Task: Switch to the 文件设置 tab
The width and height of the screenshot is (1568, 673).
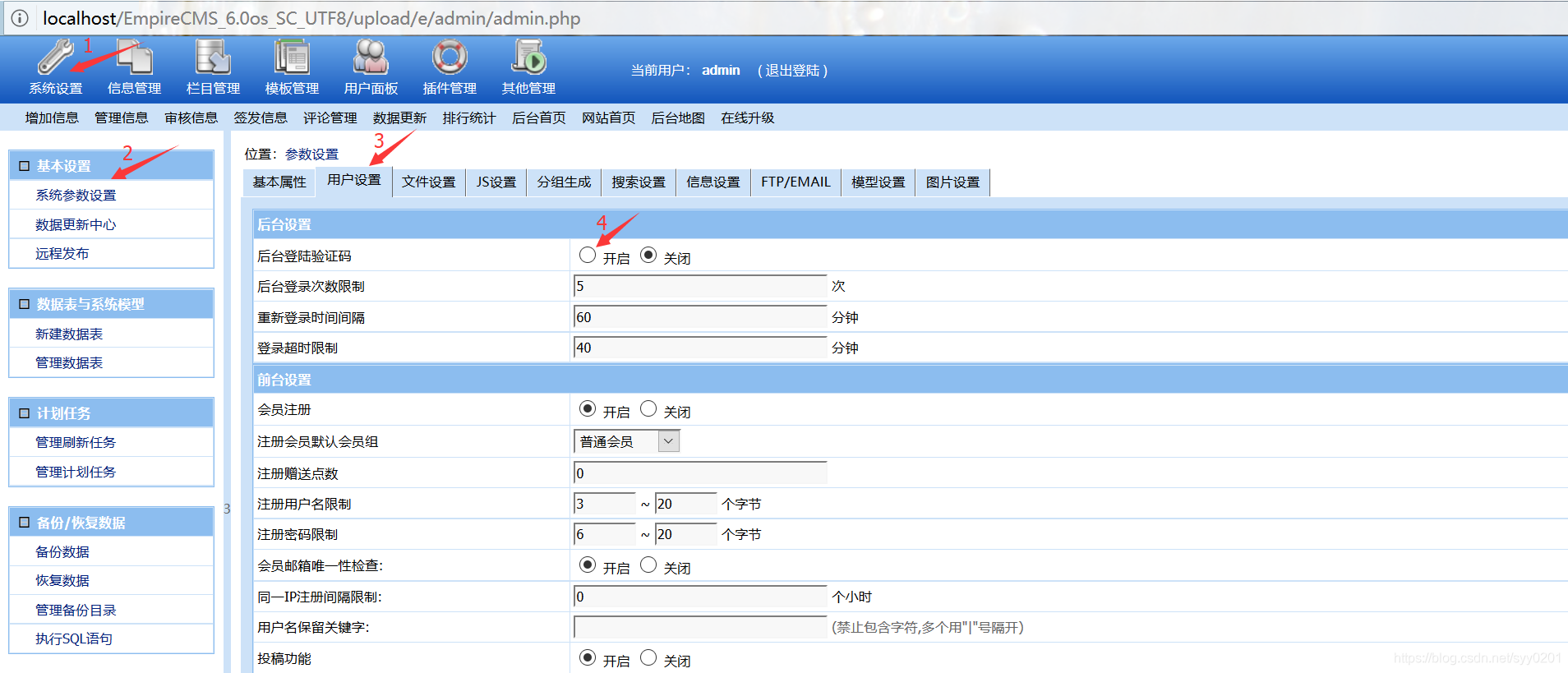Action: 429,182
